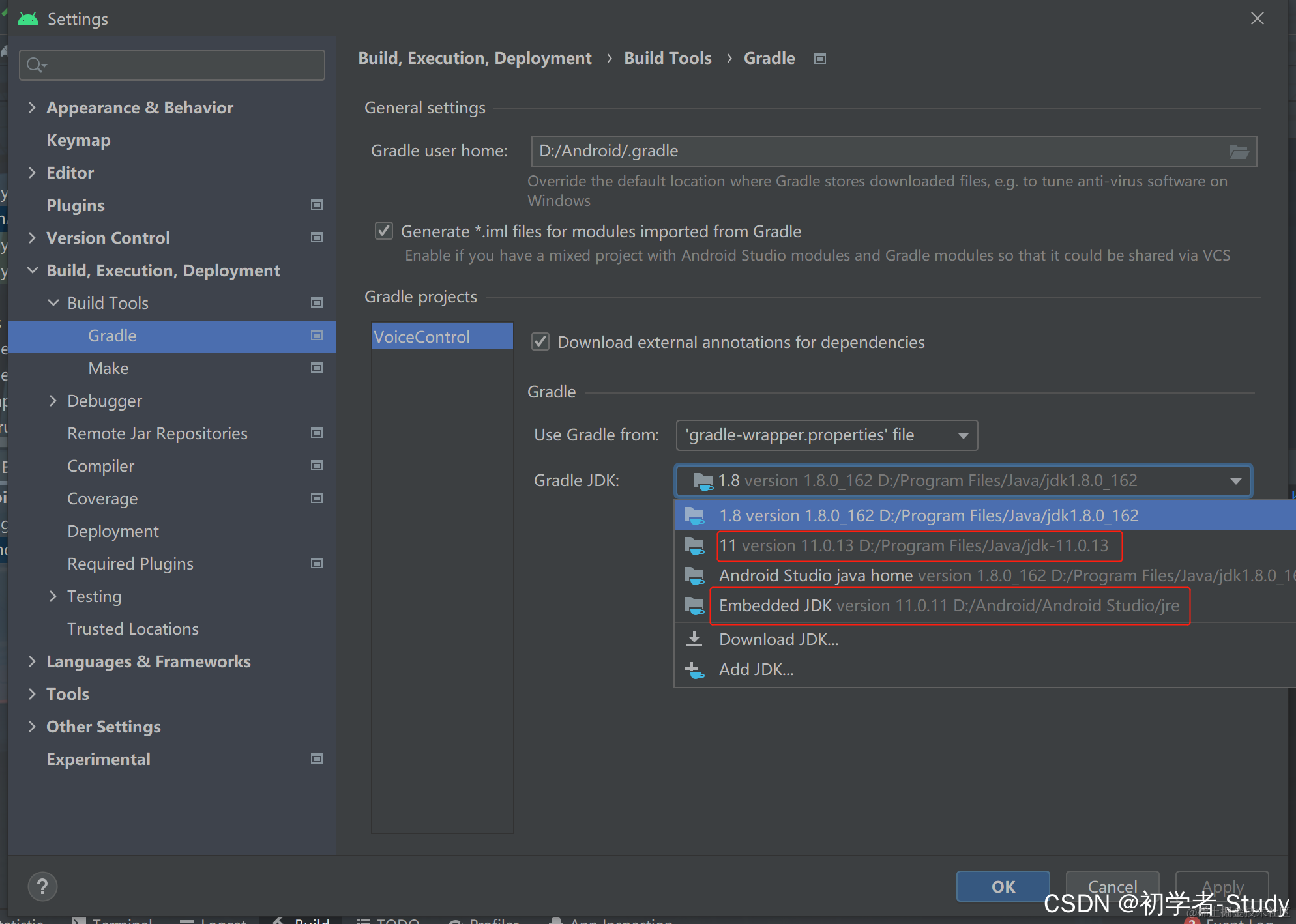Expand Appearance & Behavior tree node
The width and height of the screenshot is (1296, 924).
pyautogui.click(x=32, y=108)
